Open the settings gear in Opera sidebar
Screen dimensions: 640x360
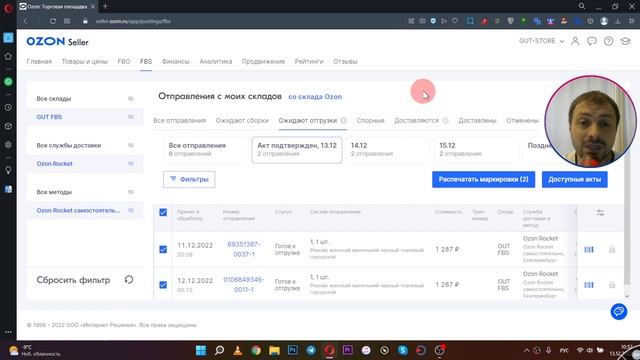pos(8,144)
